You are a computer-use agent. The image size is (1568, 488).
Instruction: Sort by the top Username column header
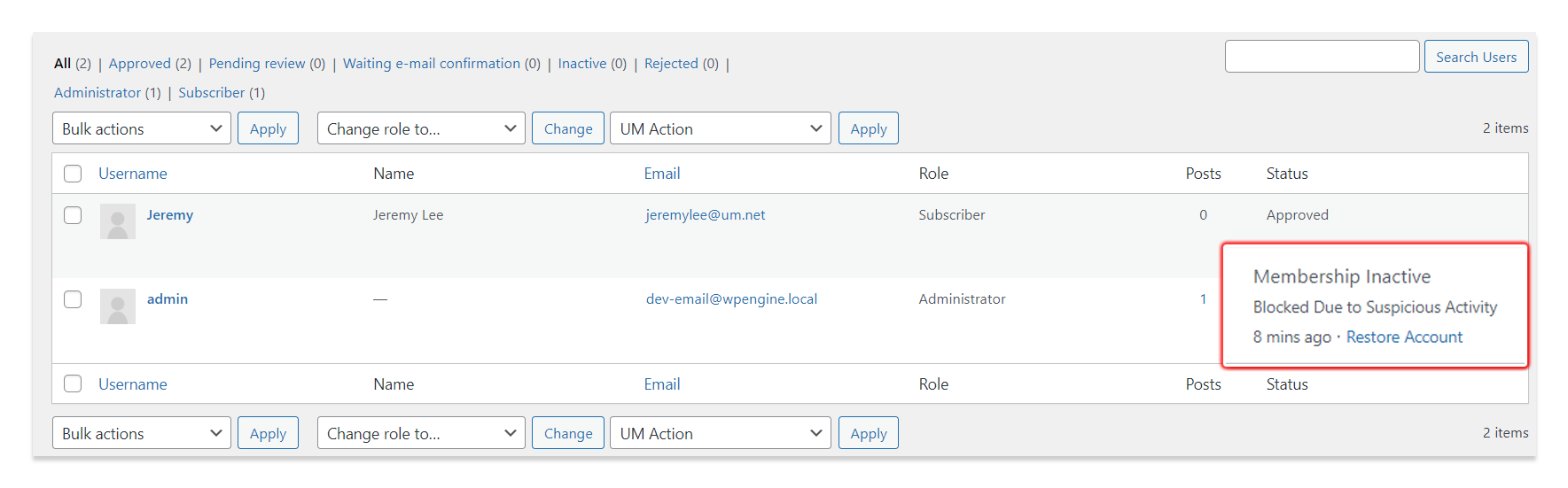133,174
